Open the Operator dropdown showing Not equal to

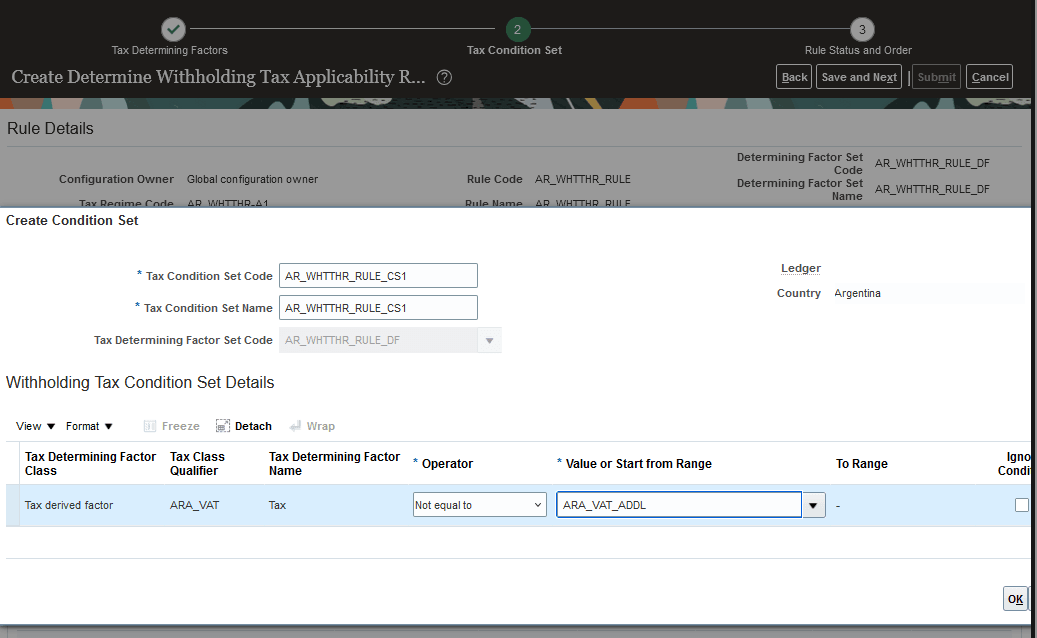479,504
